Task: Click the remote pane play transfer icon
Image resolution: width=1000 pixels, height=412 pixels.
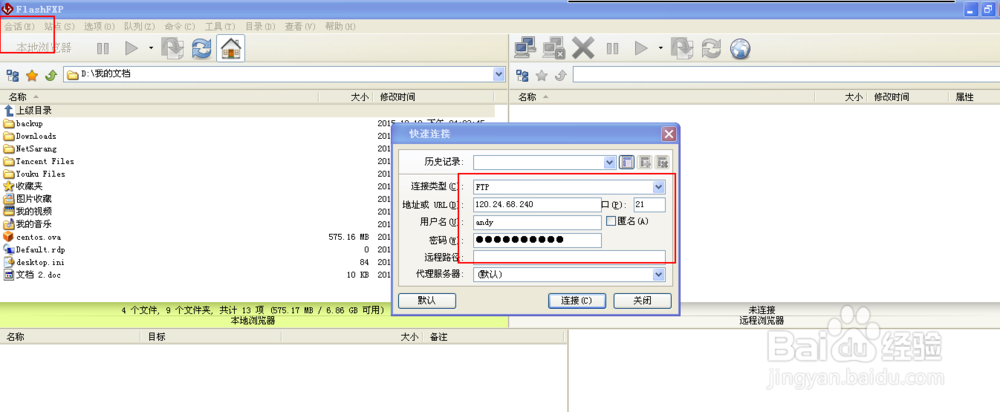Action: pyautogui.click(x=641, y=48)
